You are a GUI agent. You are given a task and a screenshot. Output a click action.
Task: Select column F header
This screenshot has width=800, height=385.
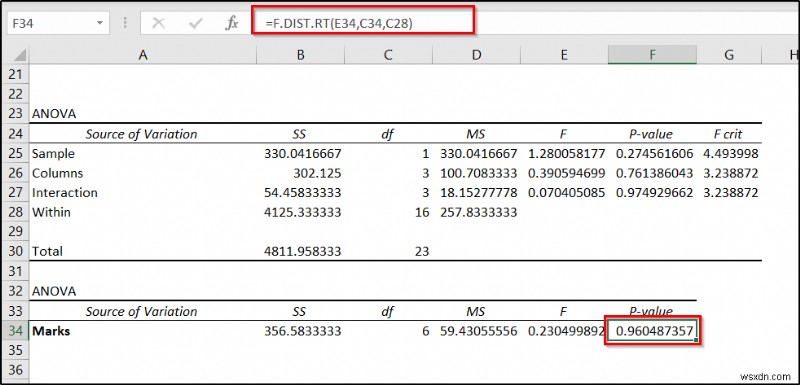click(652, 55)
